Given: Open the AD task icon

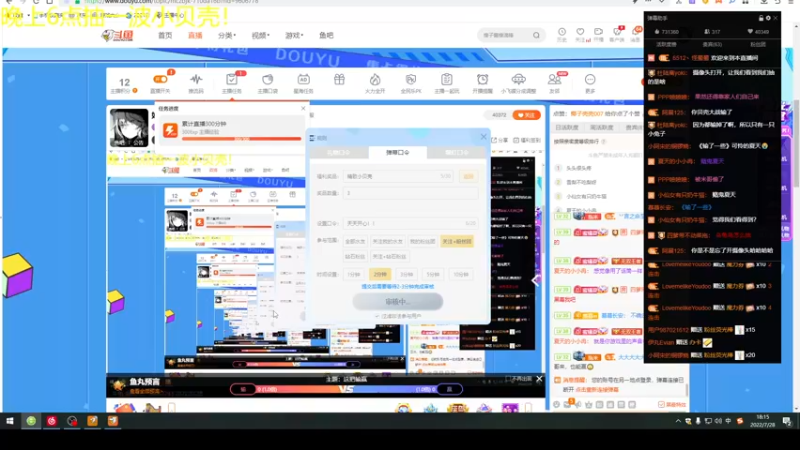Looking at the screenshot, I should tap(303, 80).
